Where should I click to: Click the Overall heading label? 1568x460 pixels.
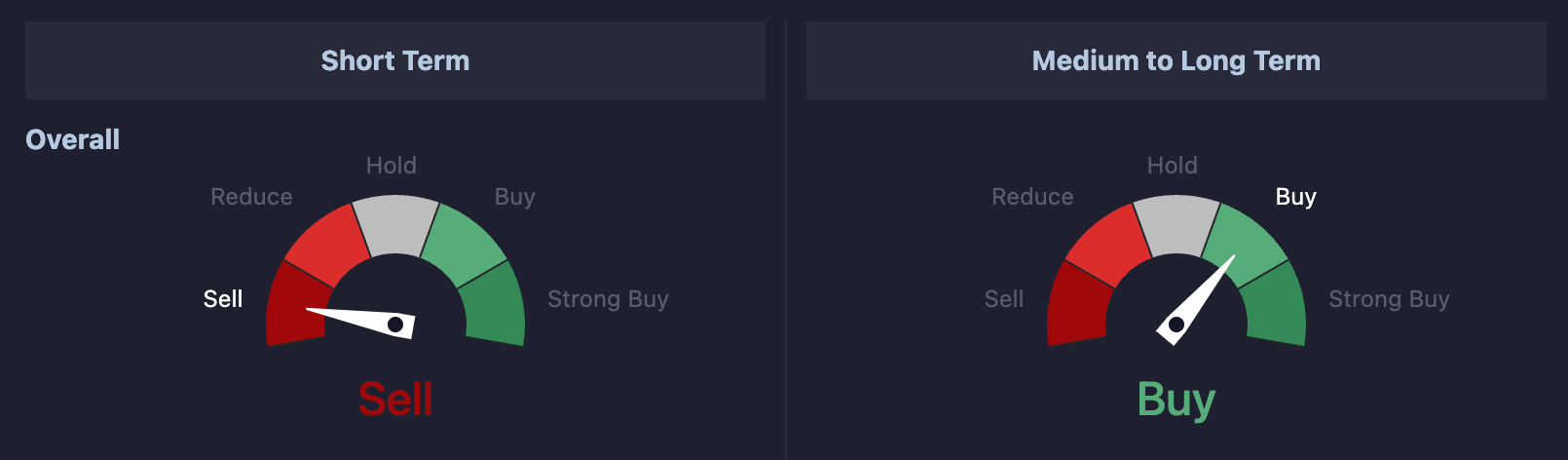click(73, 139)
